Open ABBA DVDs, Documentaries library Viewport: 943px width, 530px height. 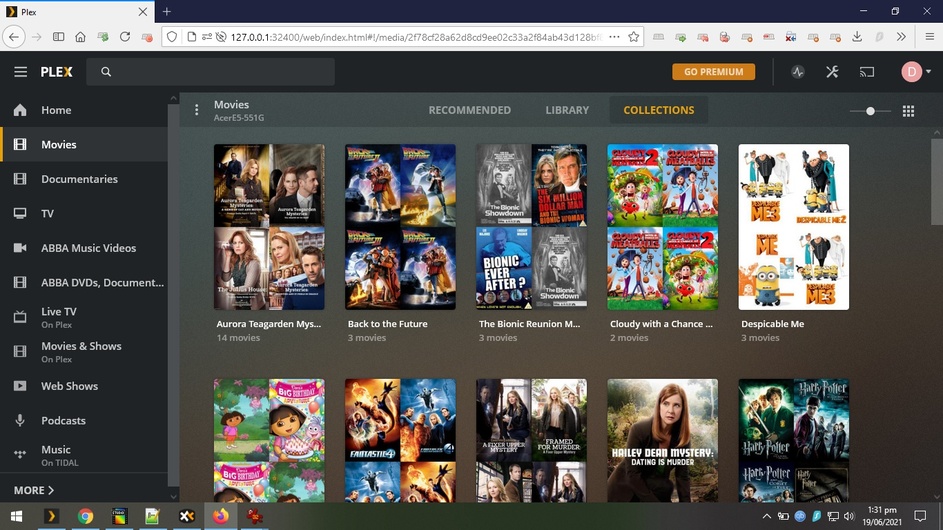point(84,282)
